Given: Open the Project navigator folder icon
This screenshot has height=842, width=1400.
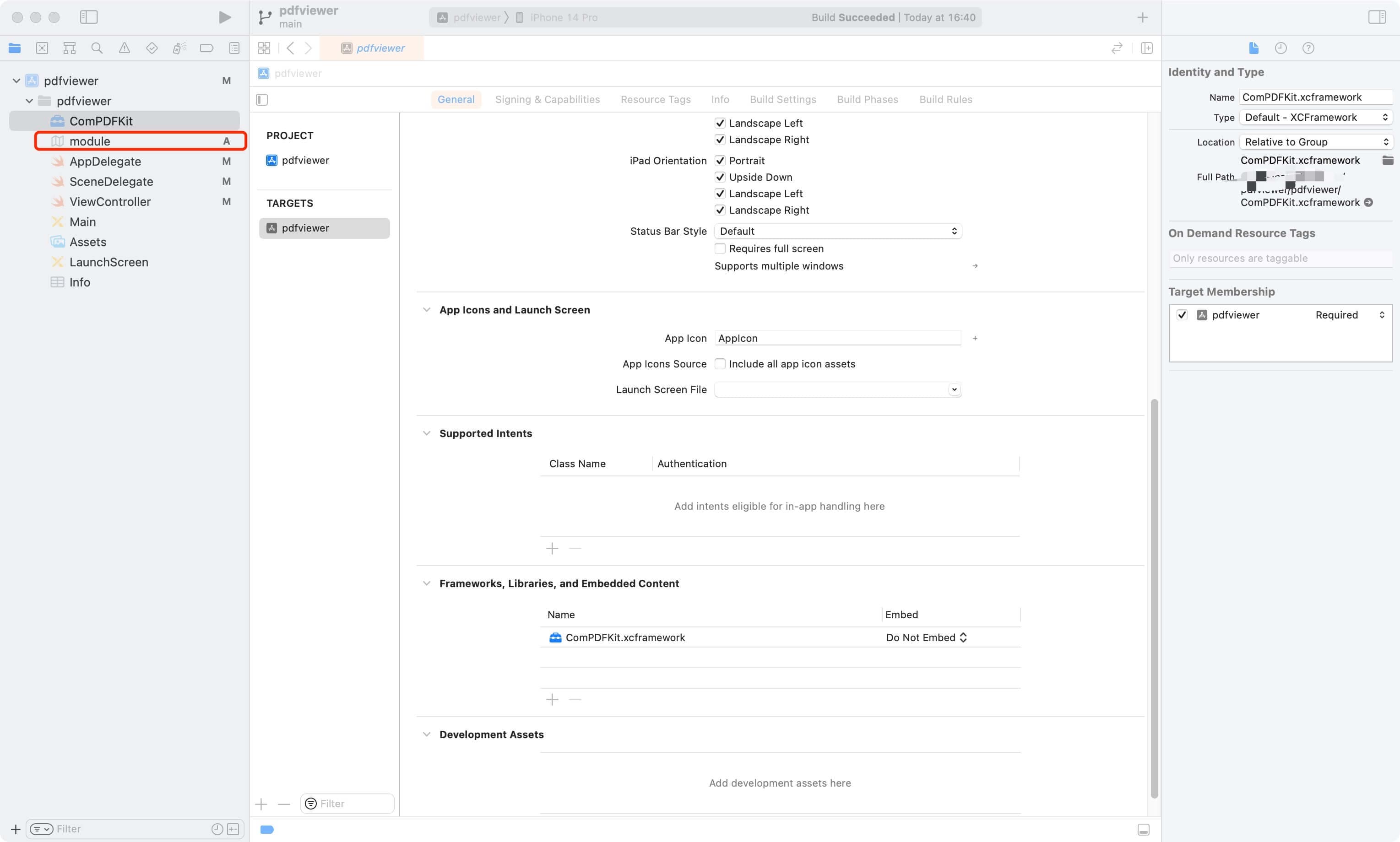Looking at the screenshot, I should [x=15, y=48].
